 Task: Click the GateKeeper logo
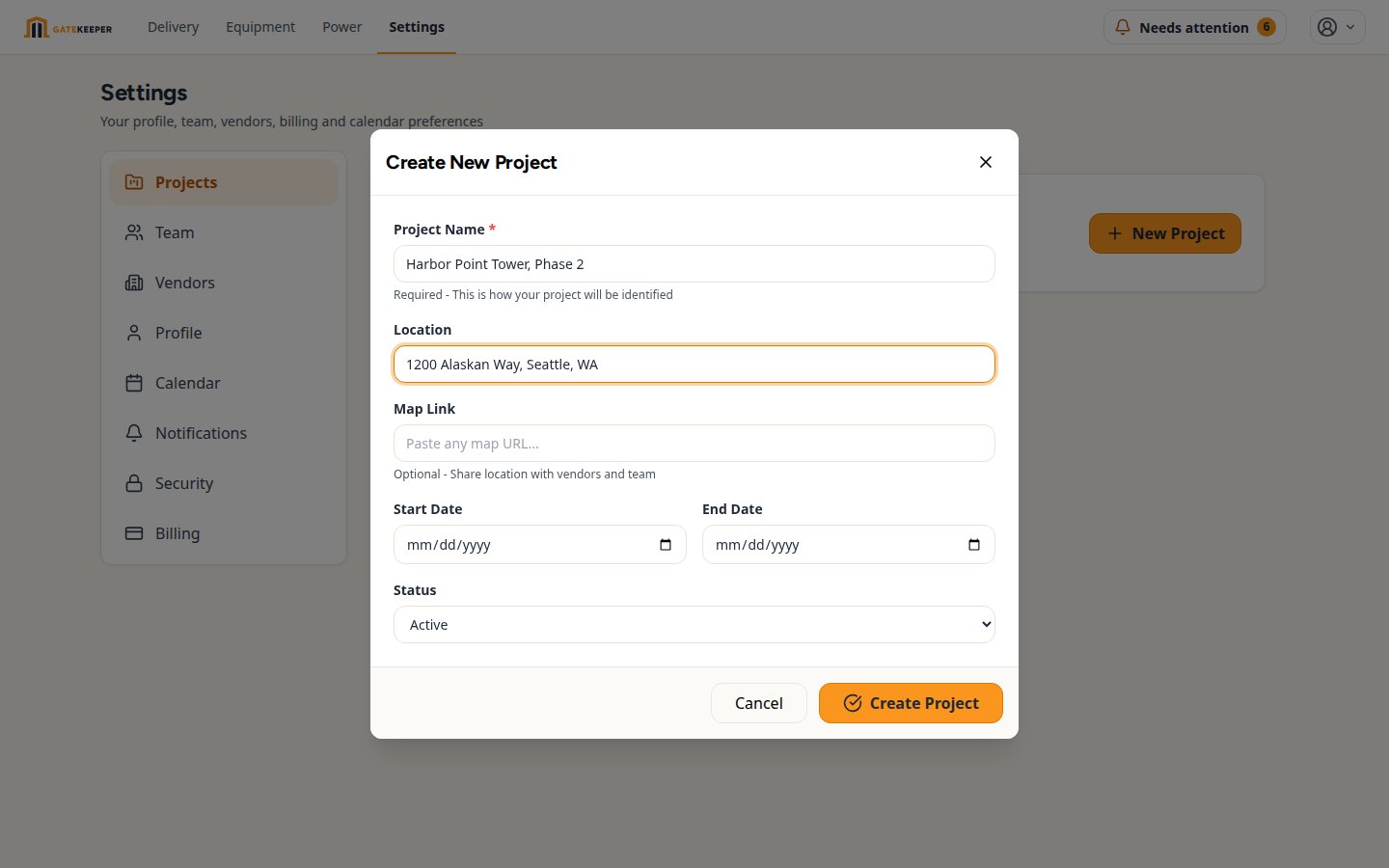(68, 28)
